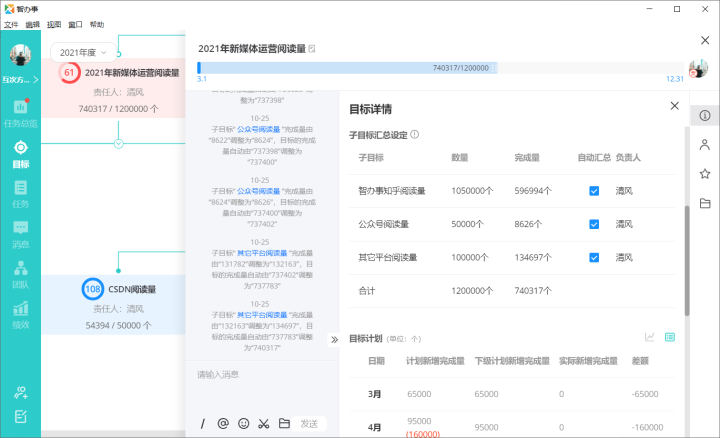Viewport: 720px width, 438px height.
Task: Collapse the details panel with double chevron
Action: coord(334,340)
